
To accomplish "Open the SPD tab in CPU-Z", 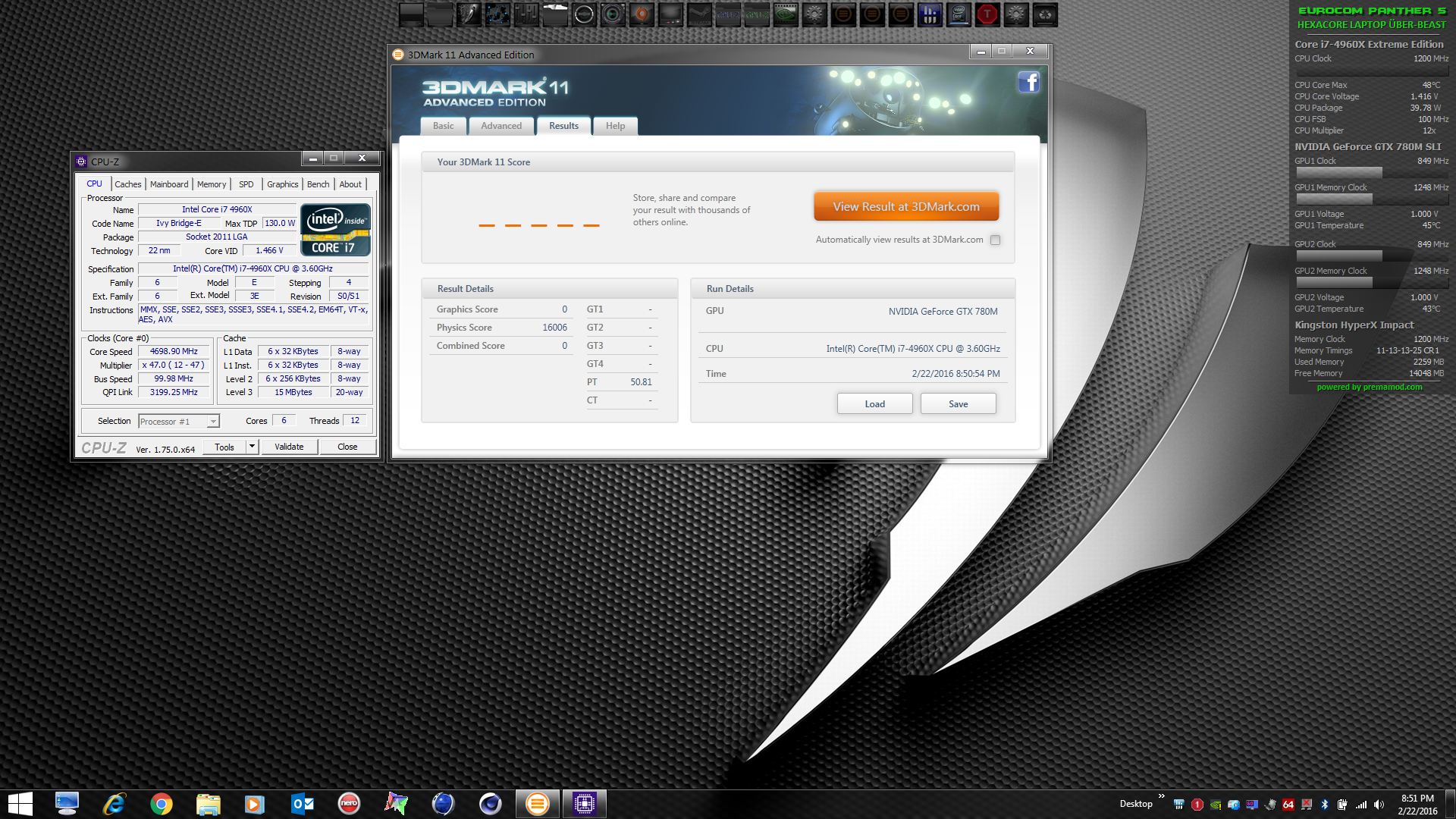I will pyautogui.click(x=246, y=184).
